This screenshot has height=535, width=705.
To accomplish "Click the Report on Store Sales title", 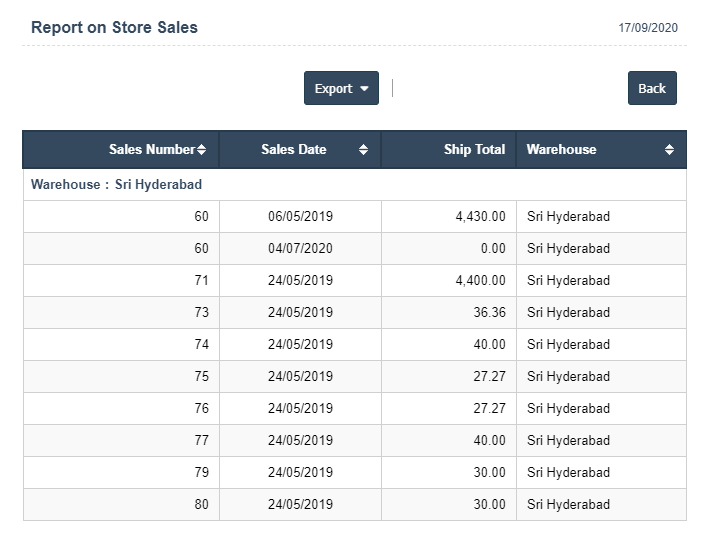I will tap(114, 28).
